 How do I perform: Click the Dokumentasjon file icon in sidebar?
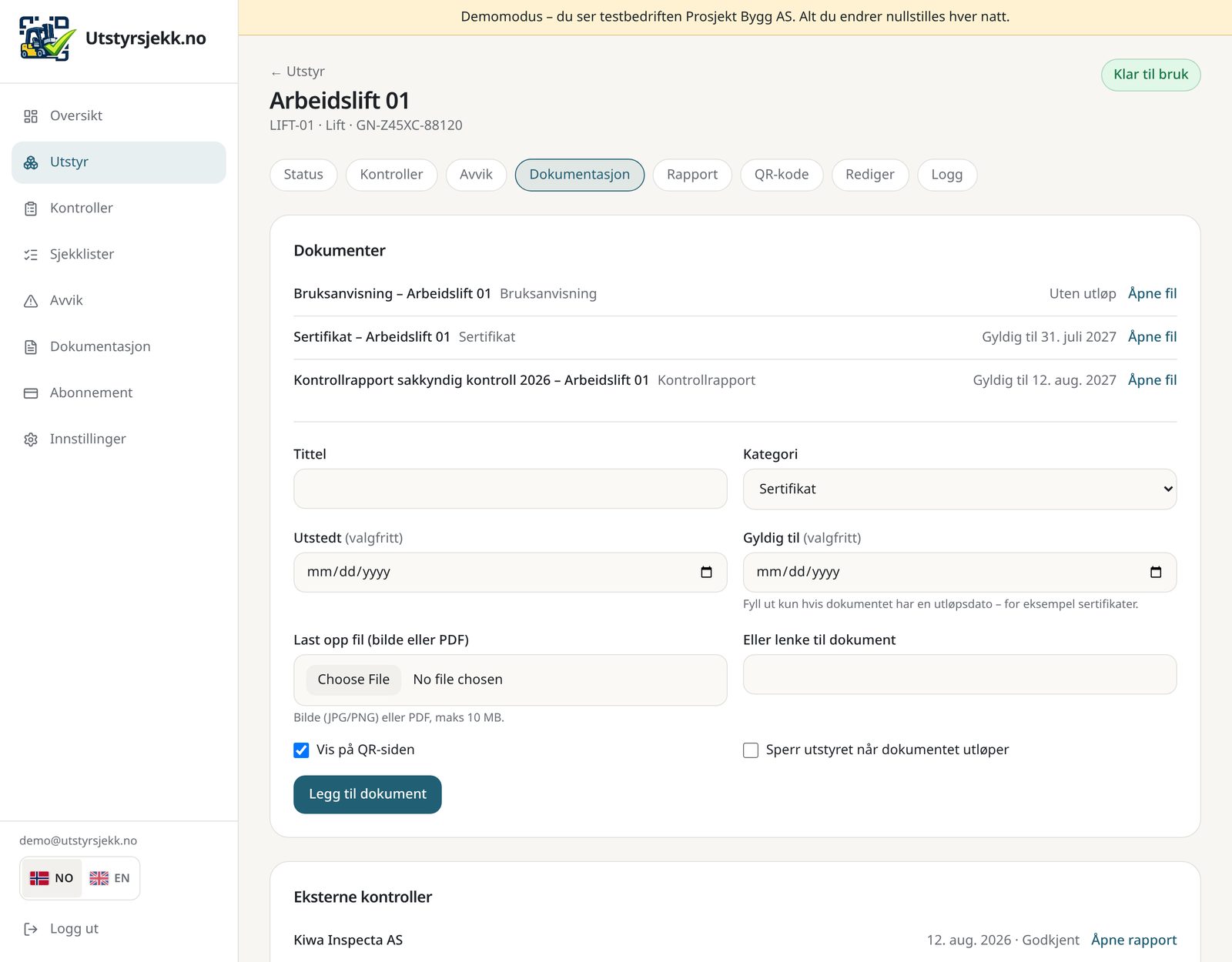tap(31, 347)
